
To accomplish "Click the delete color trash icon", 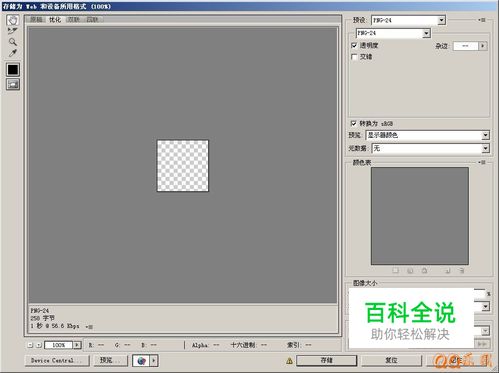I will [462, 271].
